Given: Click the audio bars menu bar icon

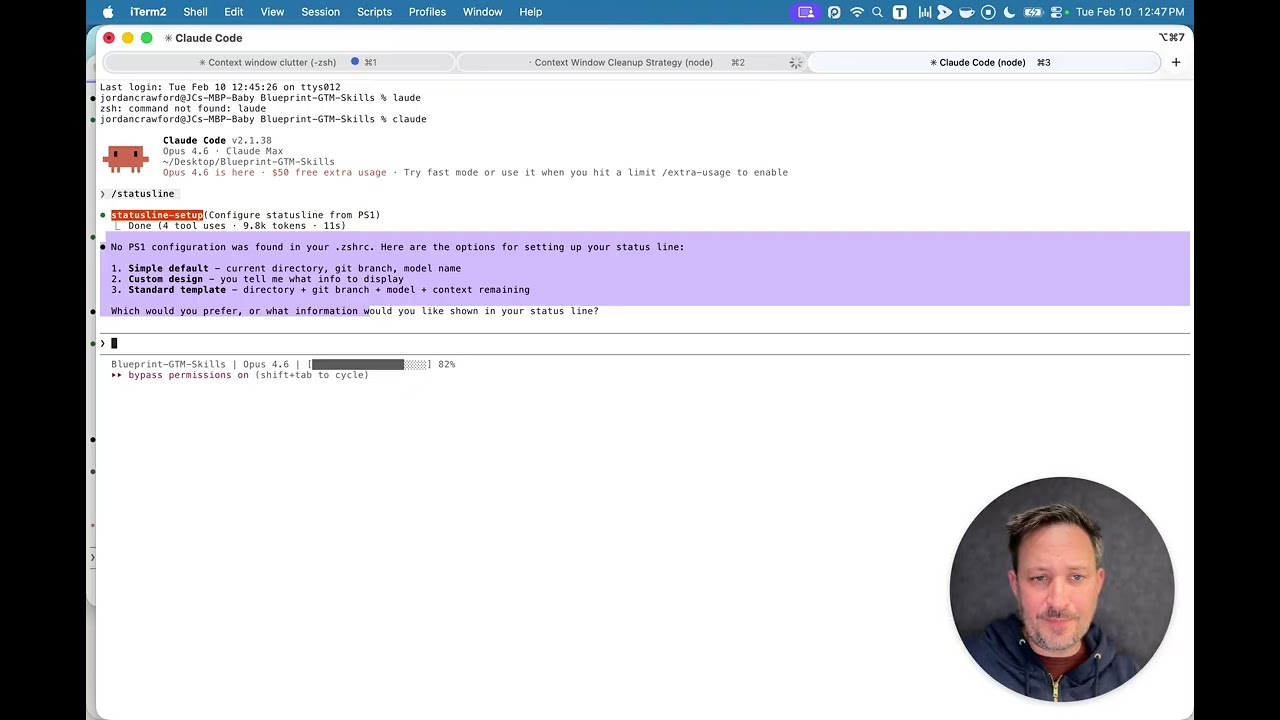Looking at the screenshot, I should click(925, 12).
